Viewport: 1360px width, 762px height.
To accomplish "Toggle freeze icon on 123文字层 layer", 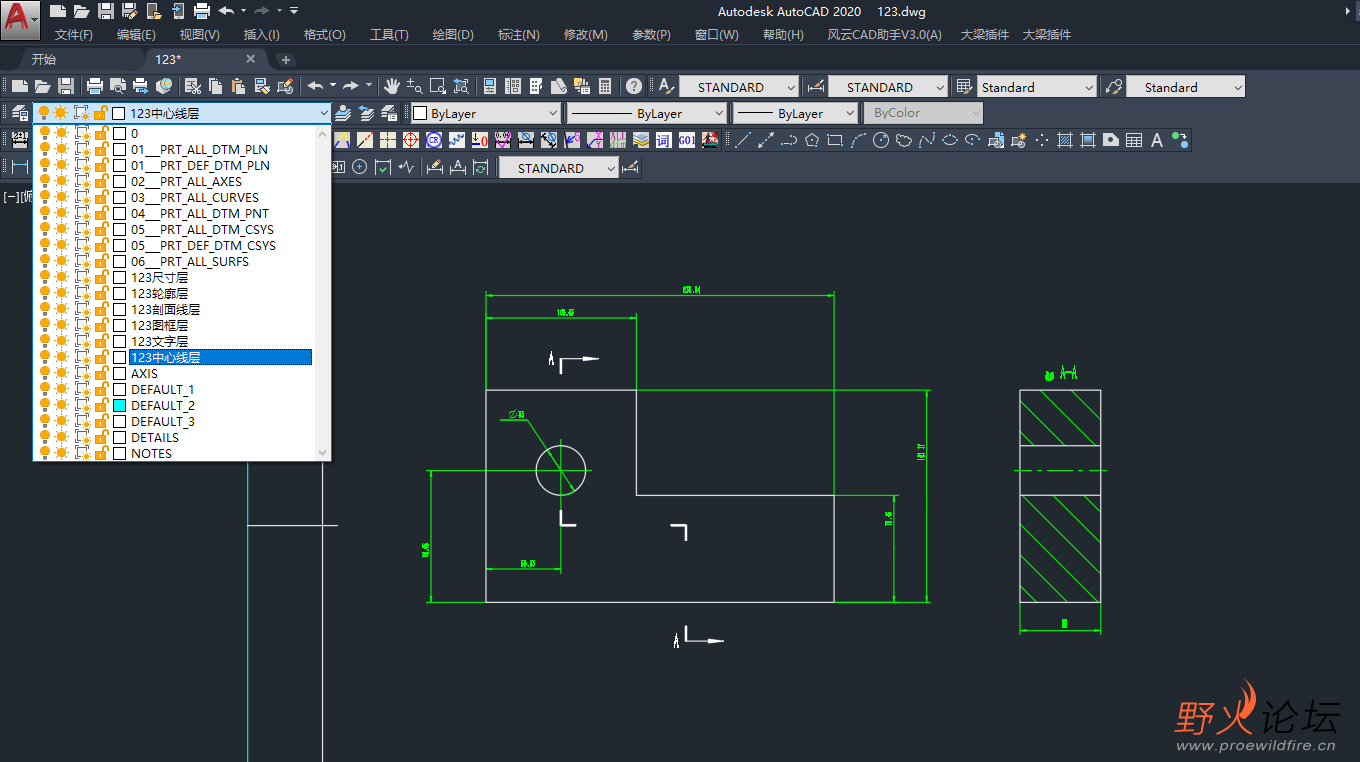I will tap(61, 341).
